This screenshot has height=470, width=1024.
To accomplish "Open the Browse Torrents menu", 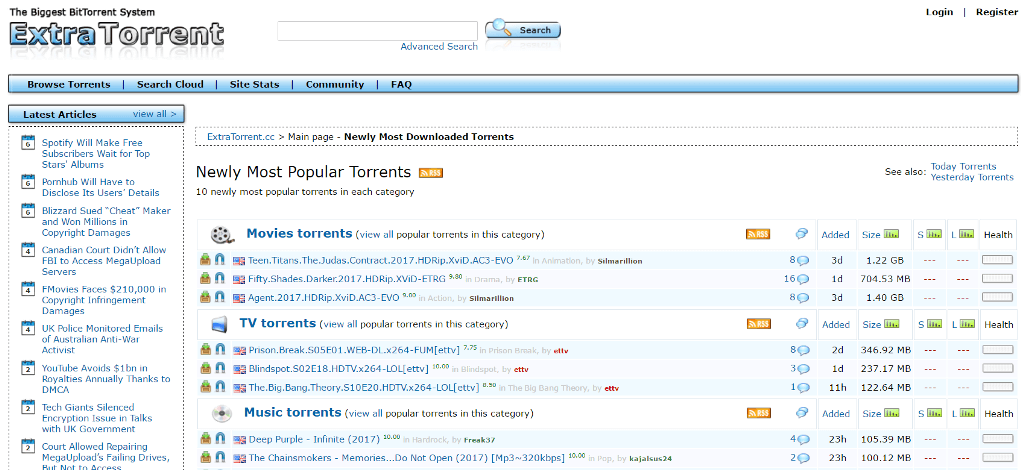I will click(69, 84).
